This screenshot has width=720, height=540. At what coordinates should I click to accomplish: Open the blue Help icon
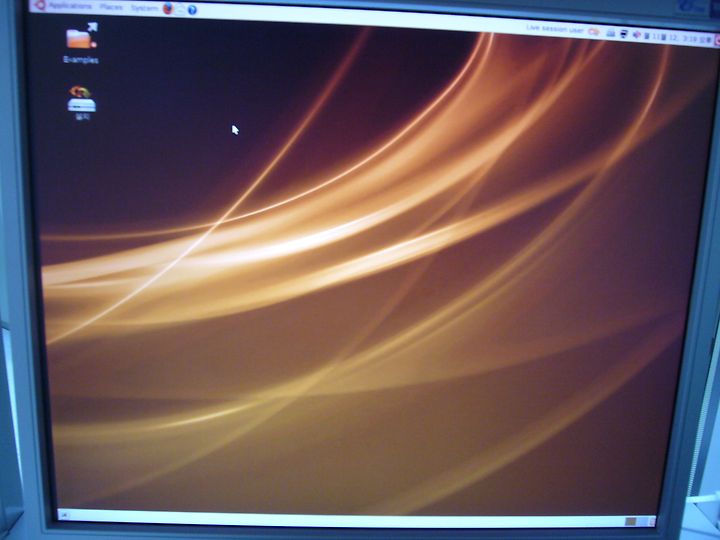coord(192,10)
